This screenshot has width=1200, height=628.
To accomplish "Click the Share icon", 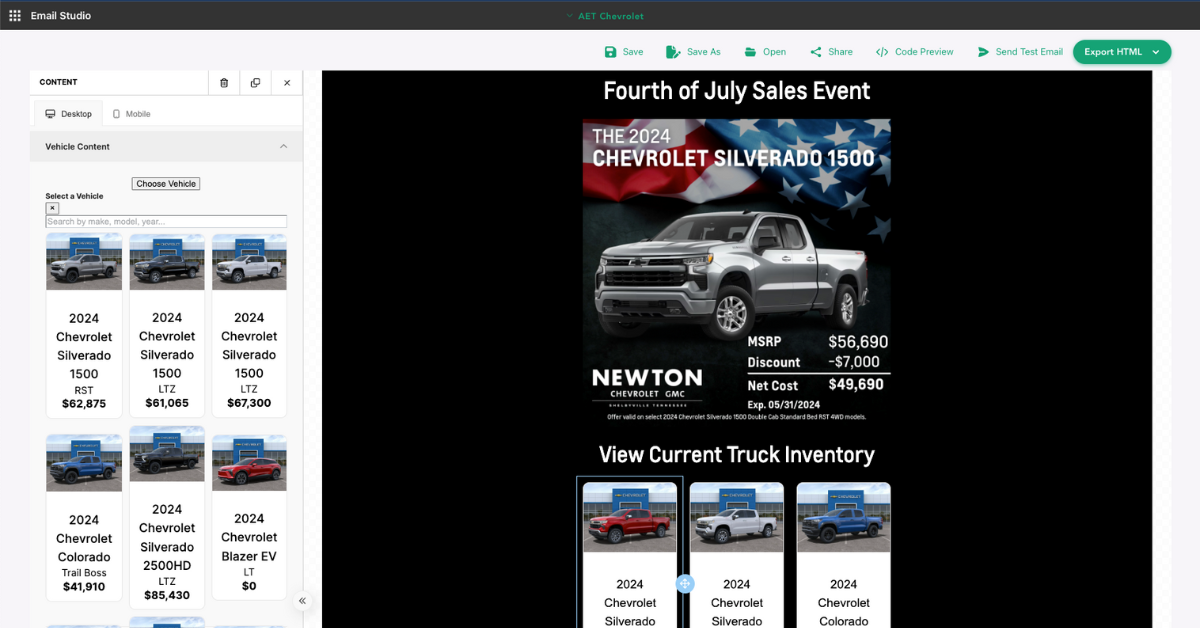I will tap(816, 52).
